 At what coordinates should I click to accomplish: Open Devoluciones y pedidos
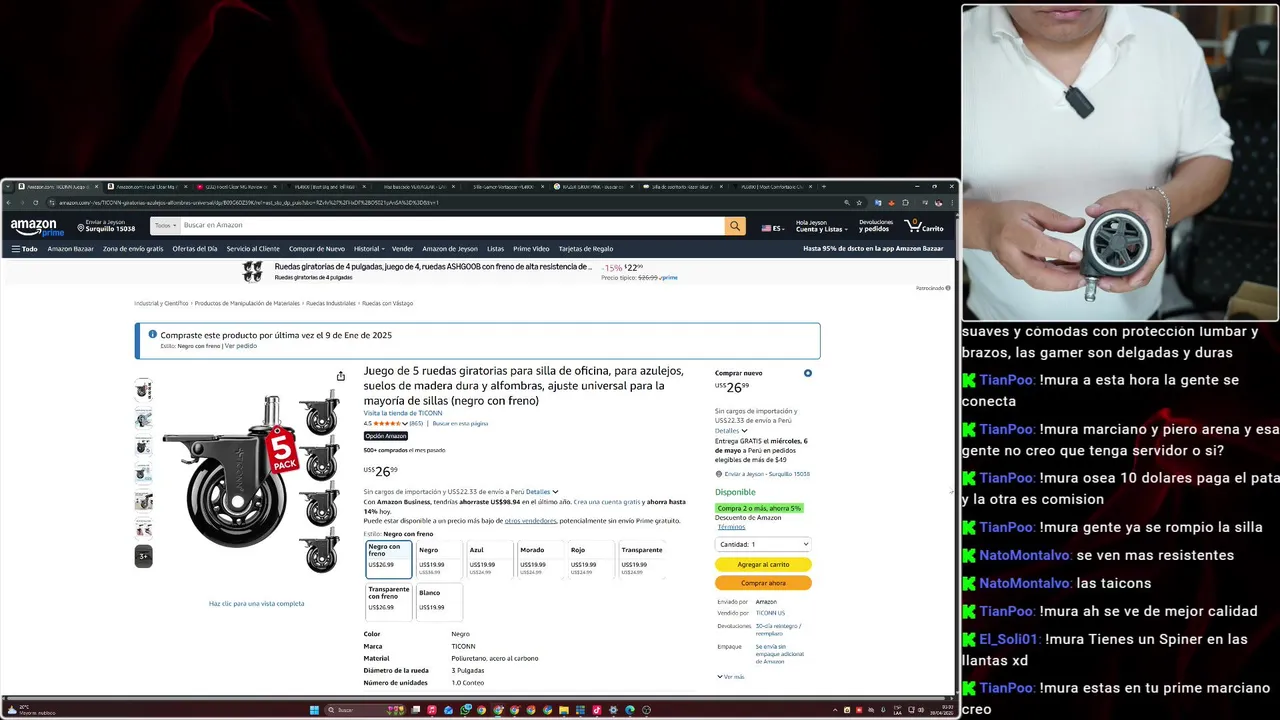click(x=876, y=226)
